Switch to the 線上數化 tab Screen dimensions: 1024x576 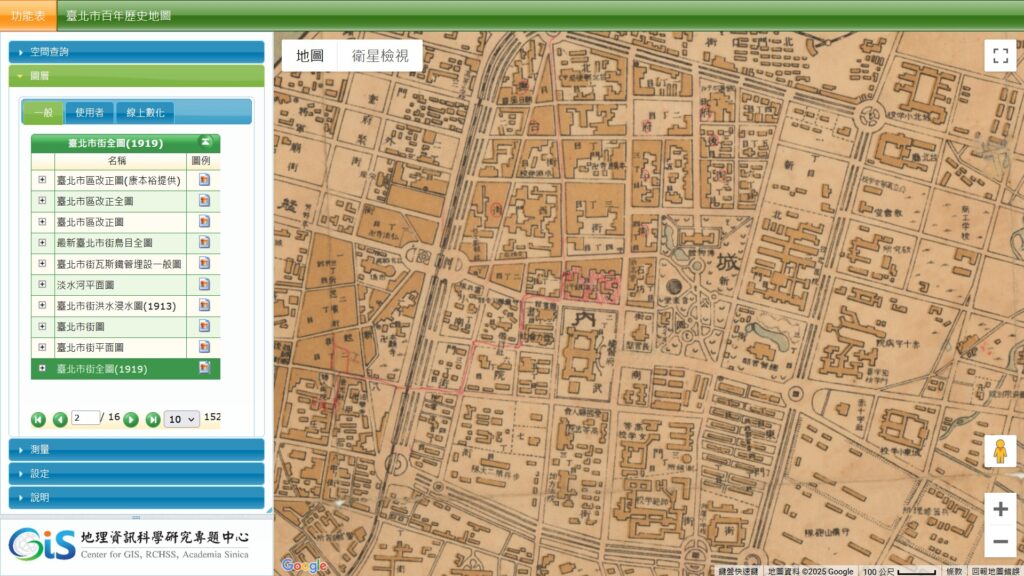pos(145,112)
